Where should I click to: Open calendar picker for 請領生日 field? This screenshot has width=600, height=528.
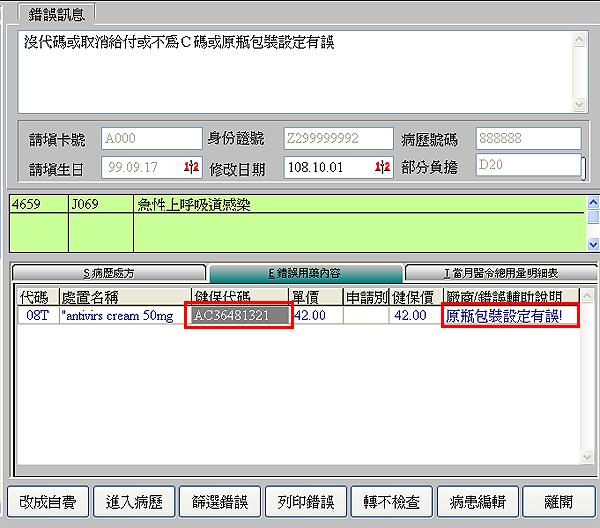tap(192, 167)
